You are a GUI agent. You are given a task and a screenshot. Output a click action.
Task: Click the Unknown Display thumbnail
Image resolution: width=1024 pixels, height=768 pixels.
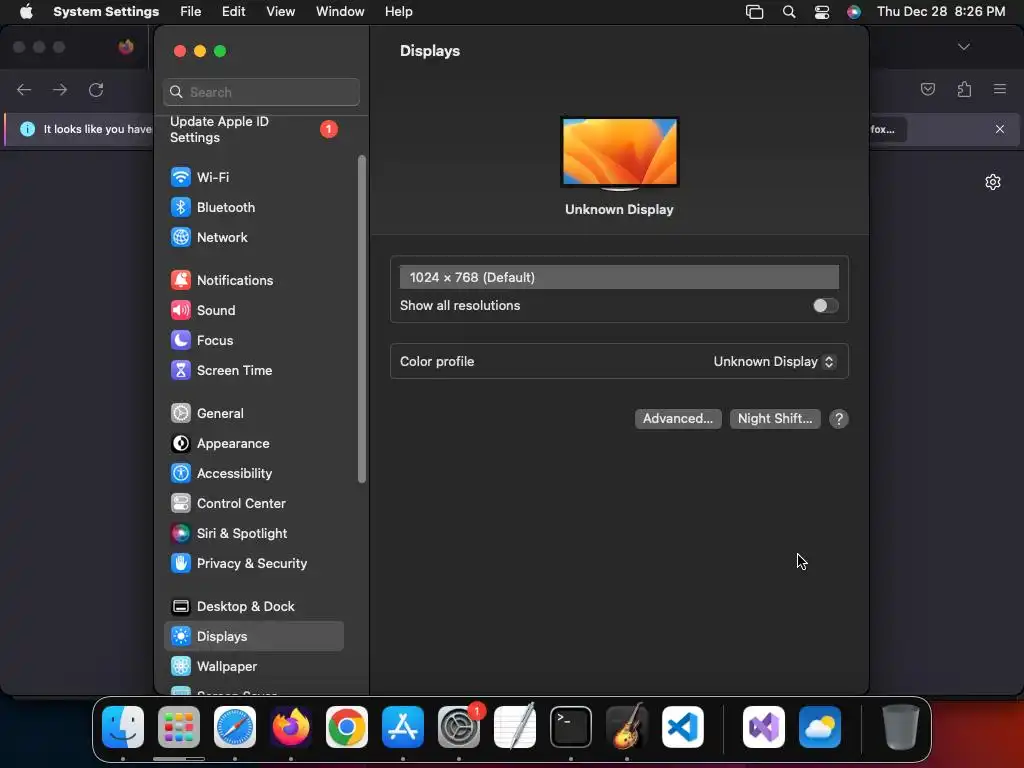[x=619, y=153]
